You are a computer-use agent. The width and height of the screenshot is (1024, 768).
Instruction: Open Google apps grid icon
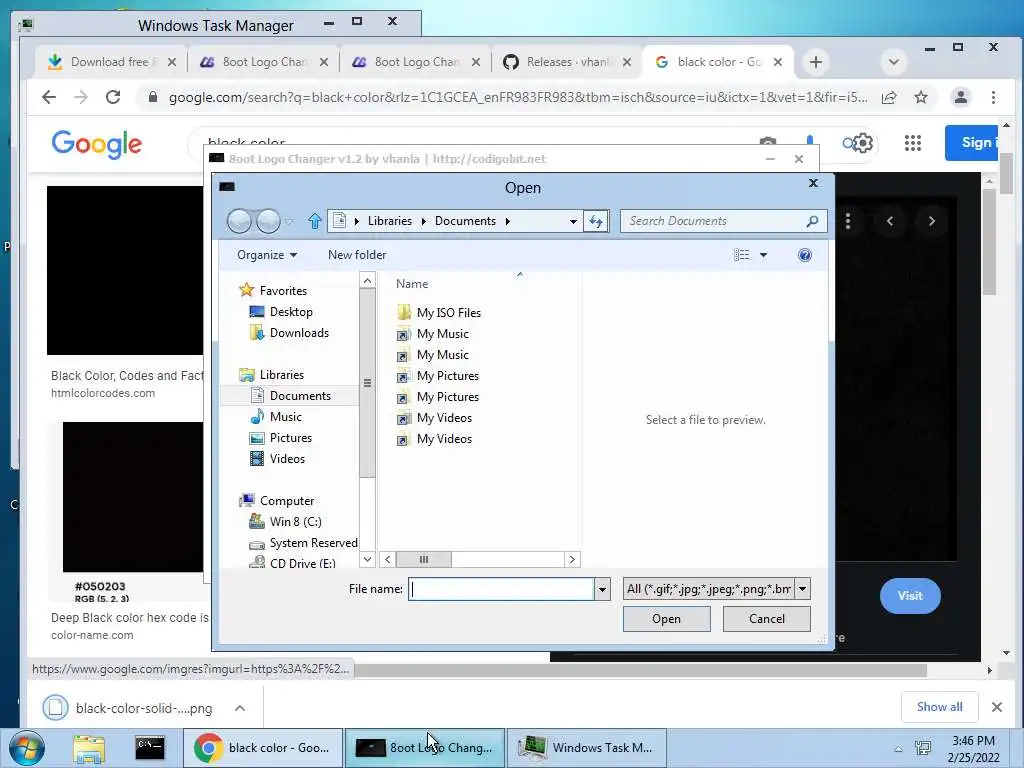pyautogui.click(x=912, y=143)
